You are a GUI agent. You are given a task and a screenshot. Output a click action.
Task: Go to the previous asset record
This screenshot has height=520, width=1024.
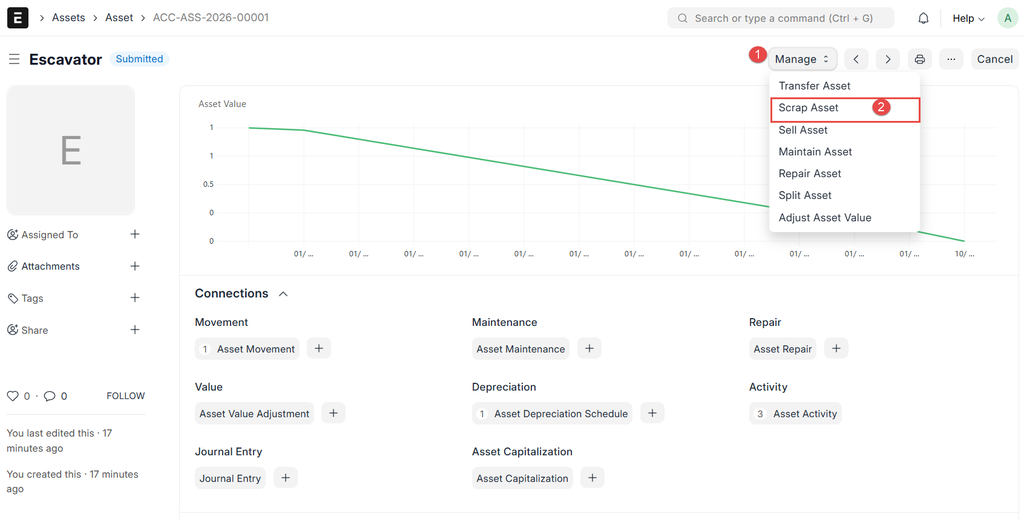[x=856, y=59]
